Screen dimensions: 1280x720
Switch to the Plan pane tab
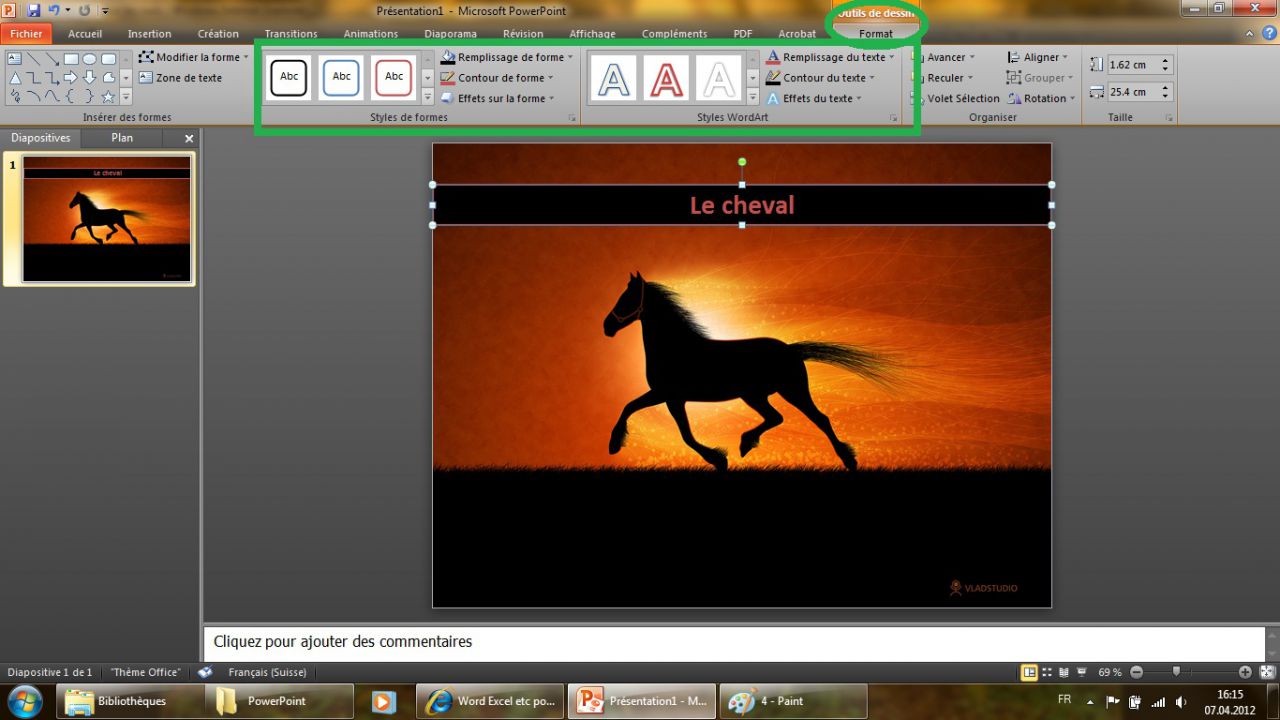122,138
